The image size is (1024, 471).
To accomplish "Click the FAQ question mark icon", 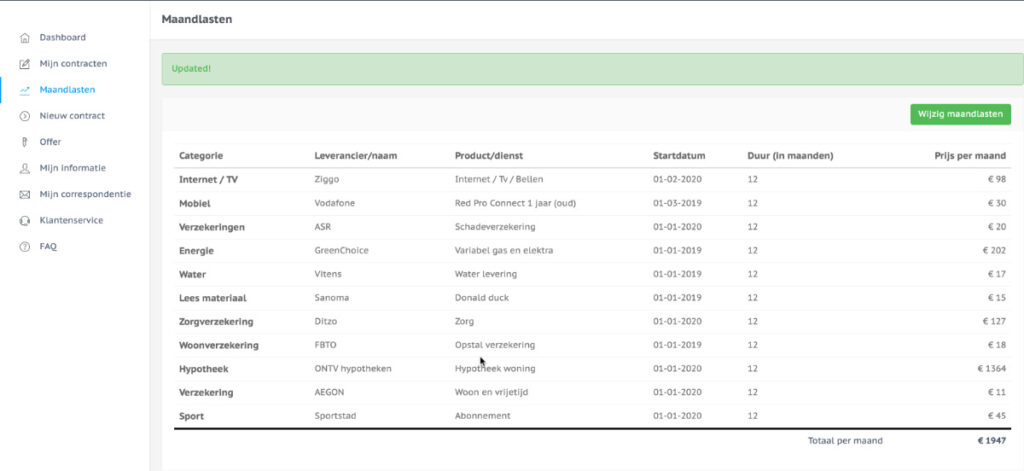I will coord(25,247).
